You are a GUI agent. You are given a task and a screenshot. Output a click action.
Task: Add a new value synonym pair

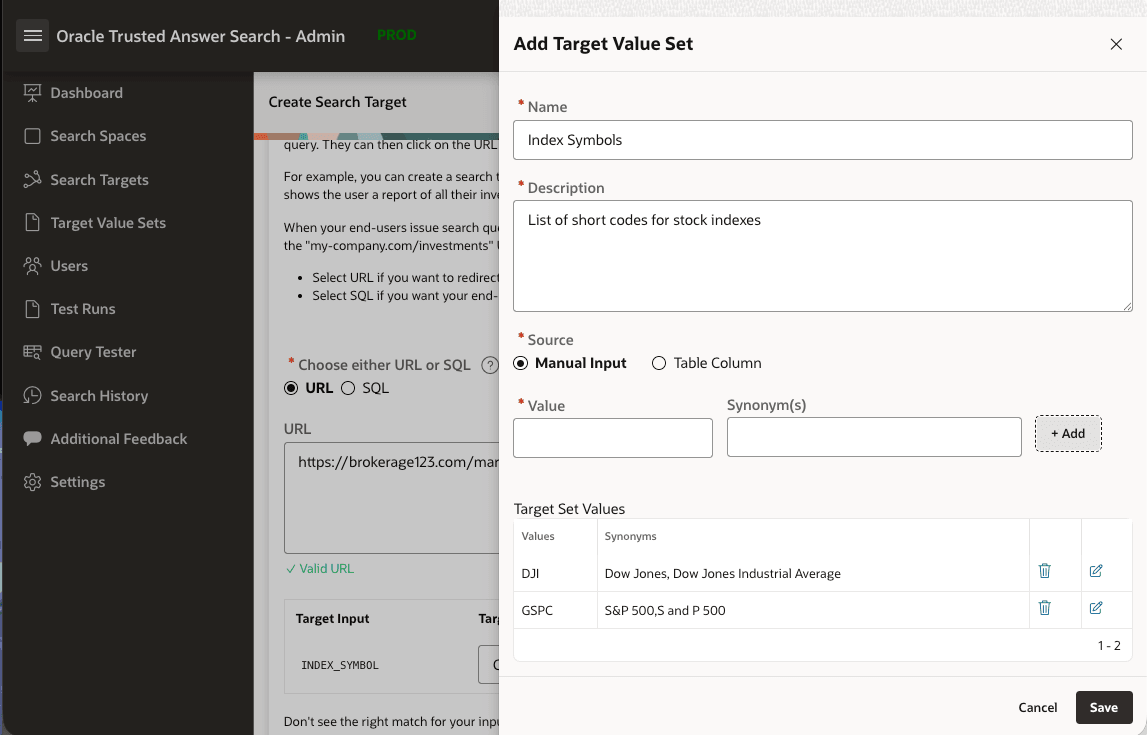click(x=1068, y=433)
